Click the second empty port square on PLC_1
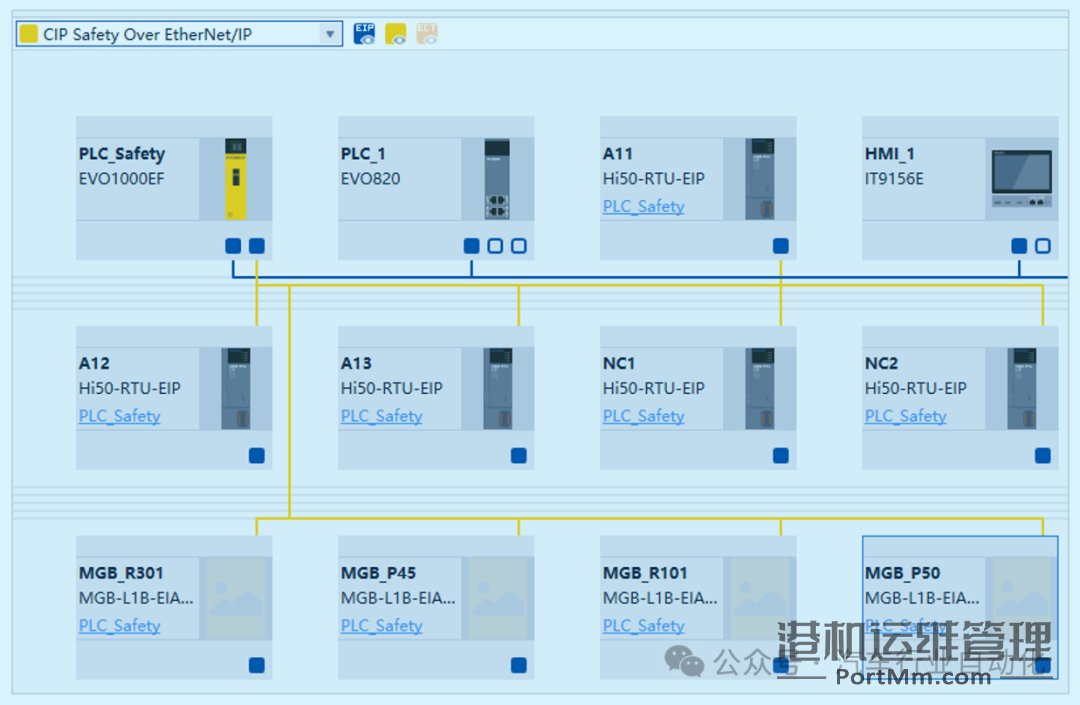The image size is (1080, 705). (517, 245)
